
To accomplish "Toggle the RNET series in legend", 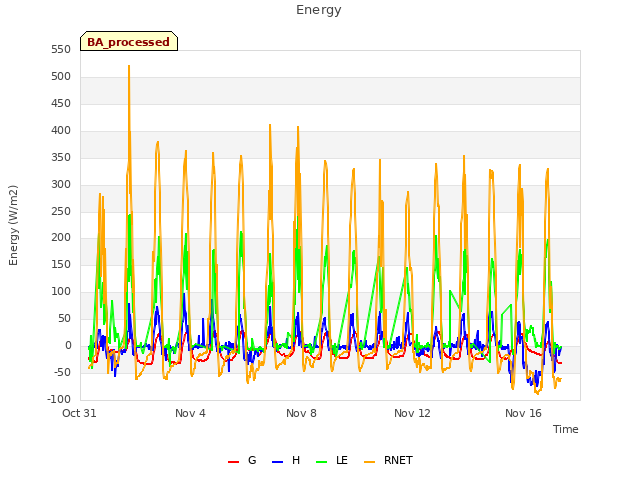I will pyautogui.click(x=388, y=460).
